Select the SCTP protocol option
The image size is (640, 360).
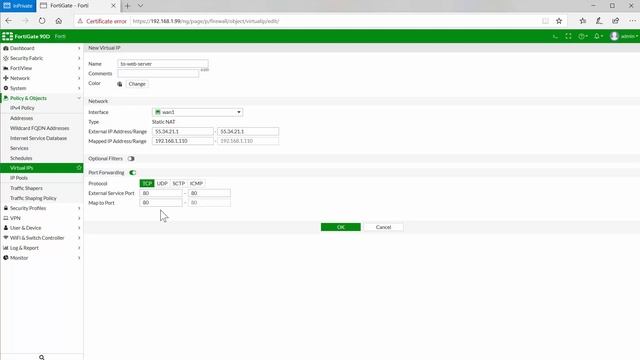click(x=178, y=184)
